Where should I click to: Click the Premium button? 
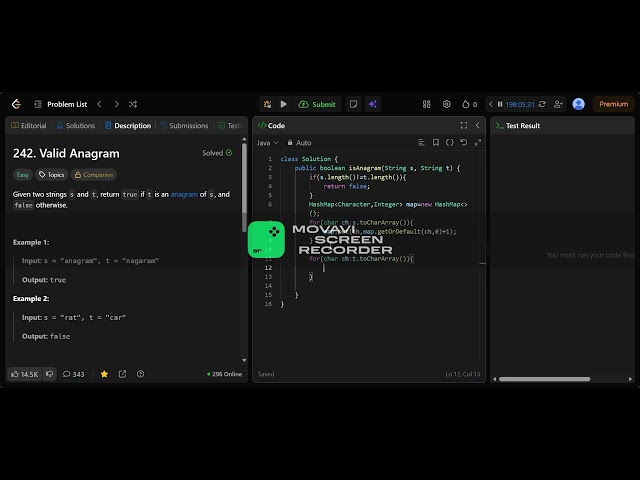613,104
